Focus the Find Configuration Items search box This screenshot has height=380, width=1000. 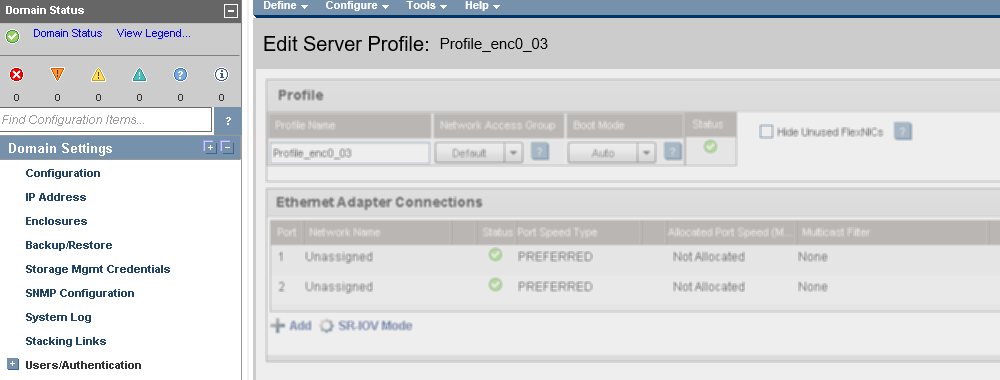(x=106, y=120)
